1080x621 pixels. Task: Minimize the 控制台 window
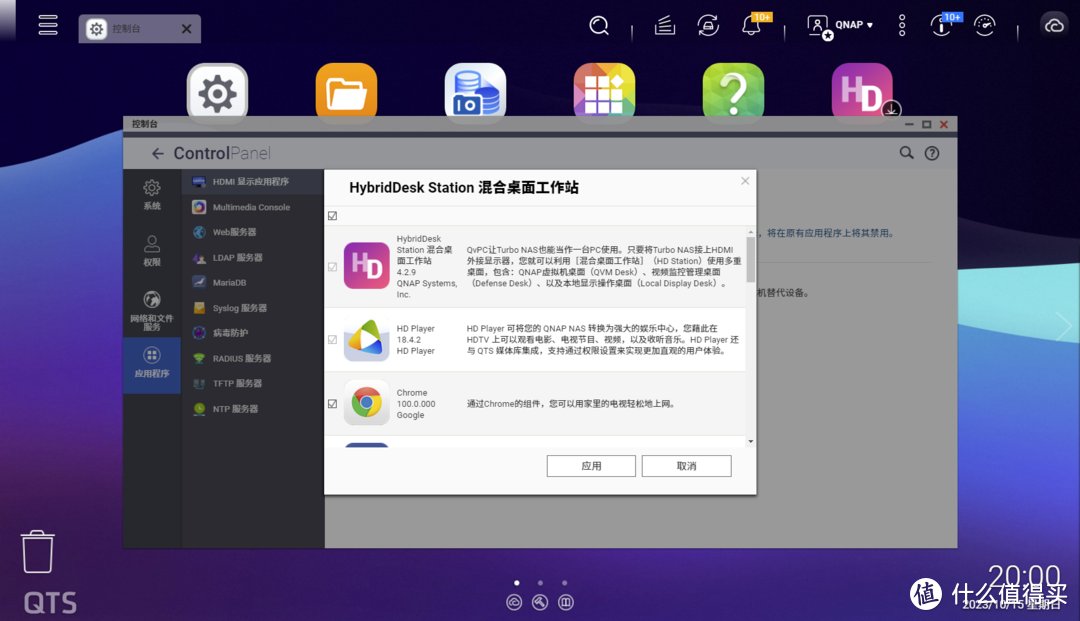tap(909, 125)
